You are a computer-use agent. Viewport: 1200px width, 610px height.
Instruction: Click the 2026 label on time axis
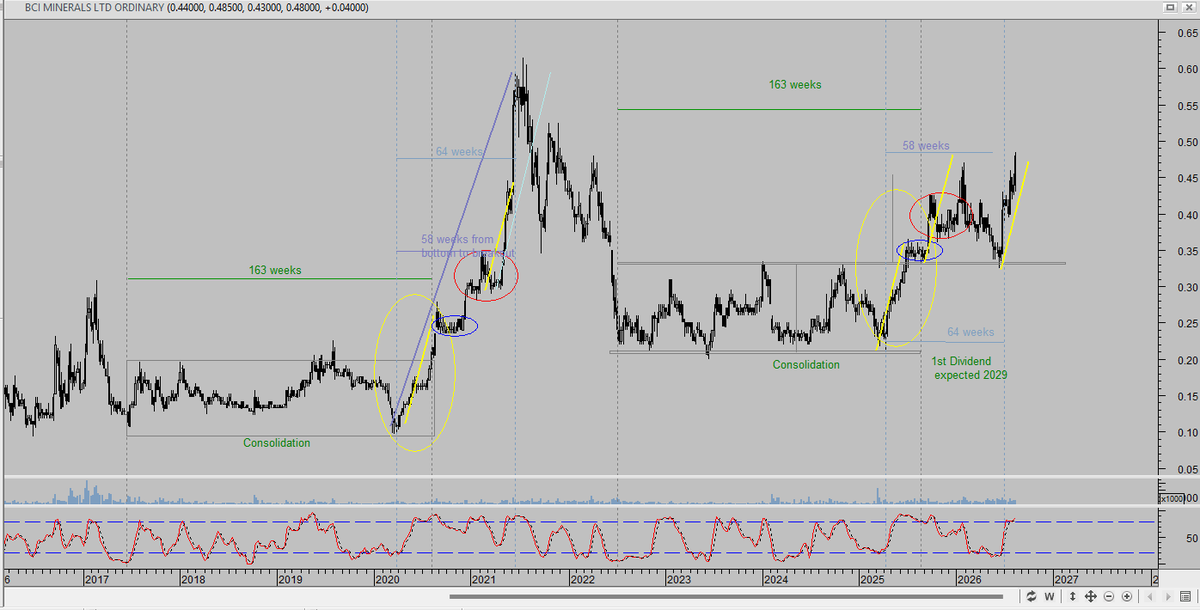[968, 579]
